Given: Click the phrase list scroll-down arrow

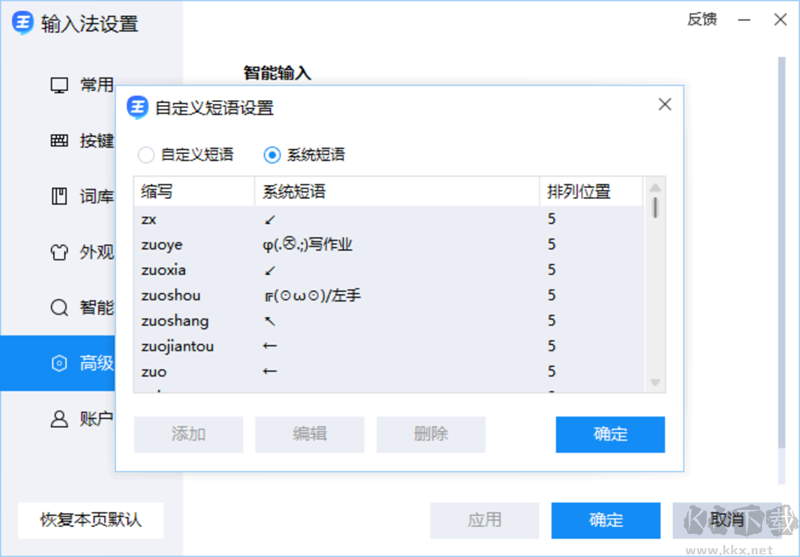Looking at the screenshot, I should pos(656,382).
